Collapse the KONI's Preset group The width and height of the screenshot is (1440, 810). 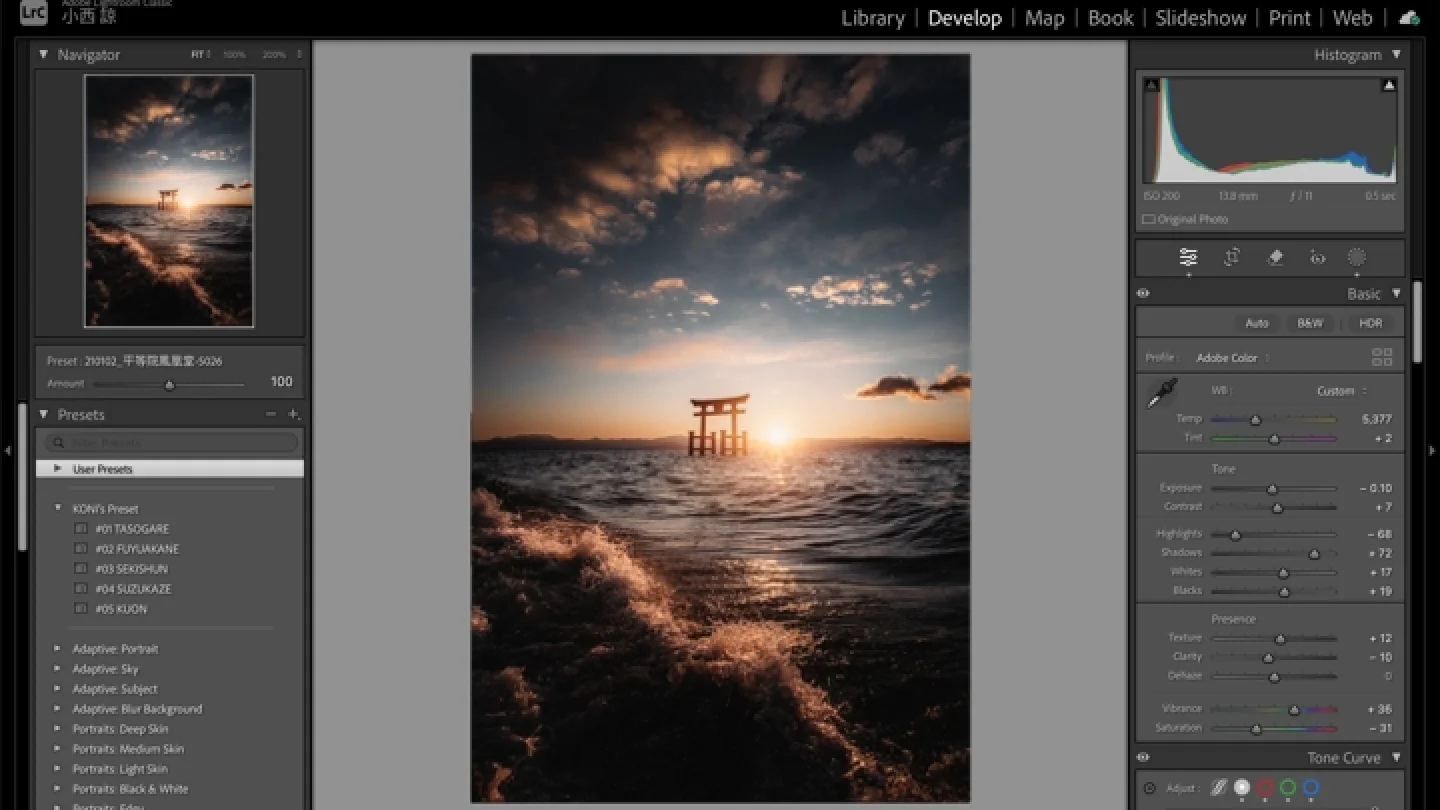pyautogui.click(x=58, y=508)
